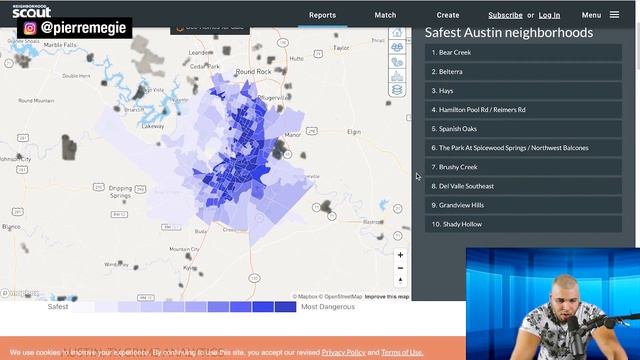Click the Improve this map link

click(x=387, y=297)
